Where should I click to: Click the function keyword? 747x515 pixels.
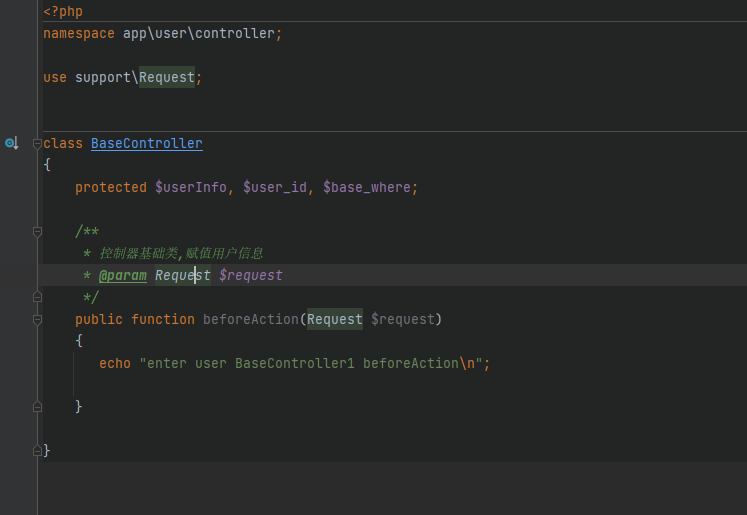click(163, 319)
